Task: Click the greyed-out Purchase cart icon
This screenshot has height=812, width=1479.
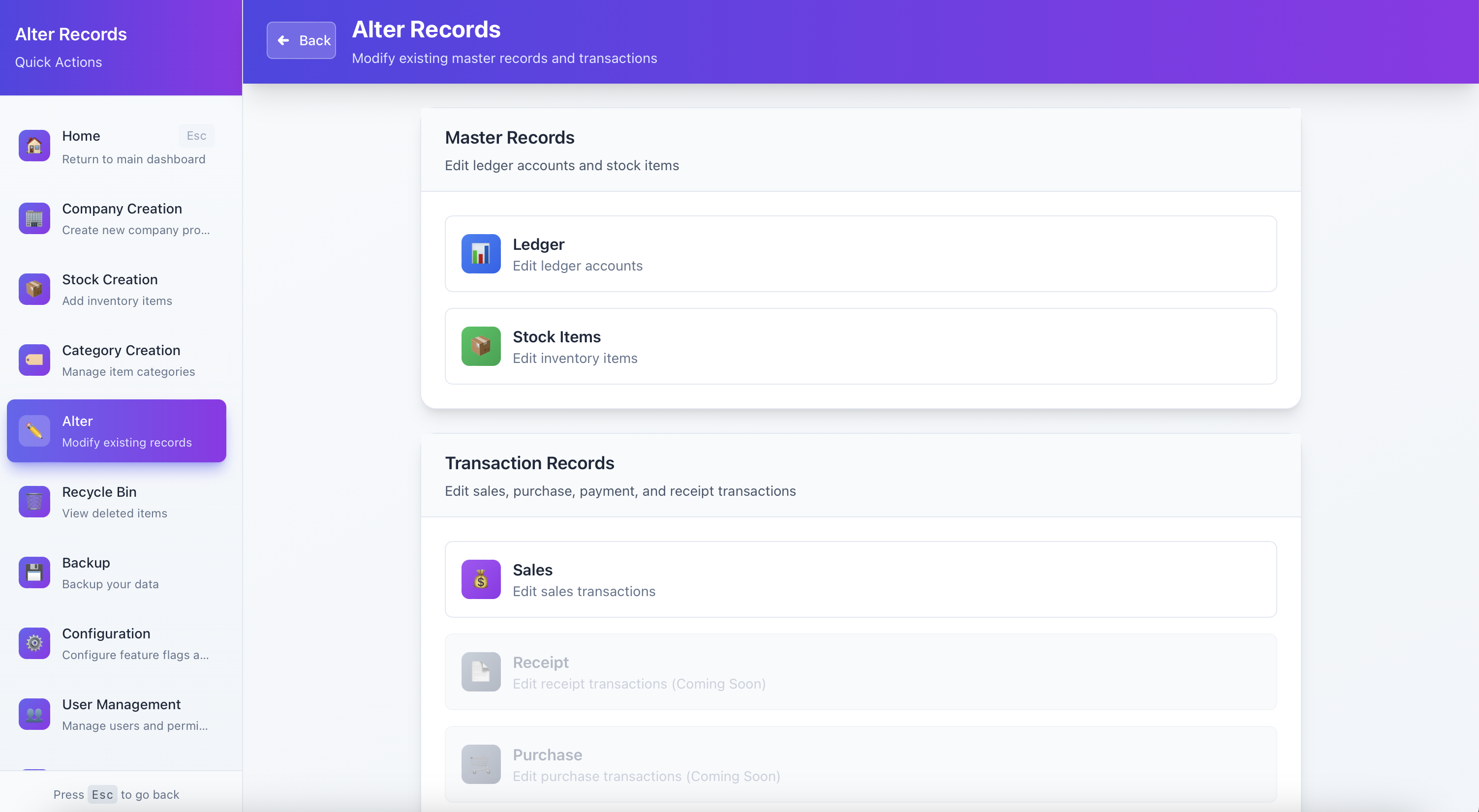Action: tap(481, 764)
